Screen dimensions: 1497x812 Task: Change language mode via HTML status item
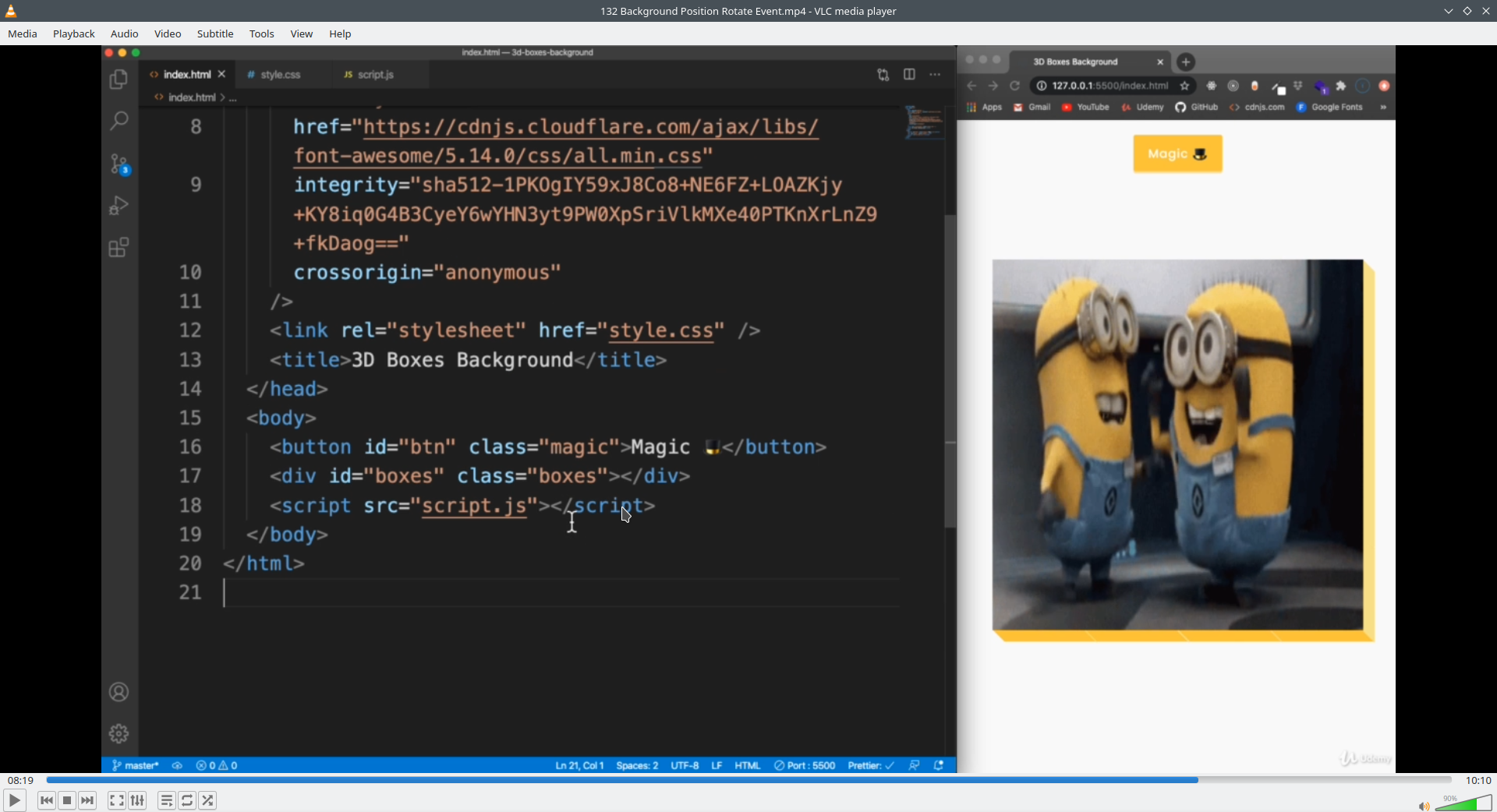pyautogui.click(x=748, y=766)
